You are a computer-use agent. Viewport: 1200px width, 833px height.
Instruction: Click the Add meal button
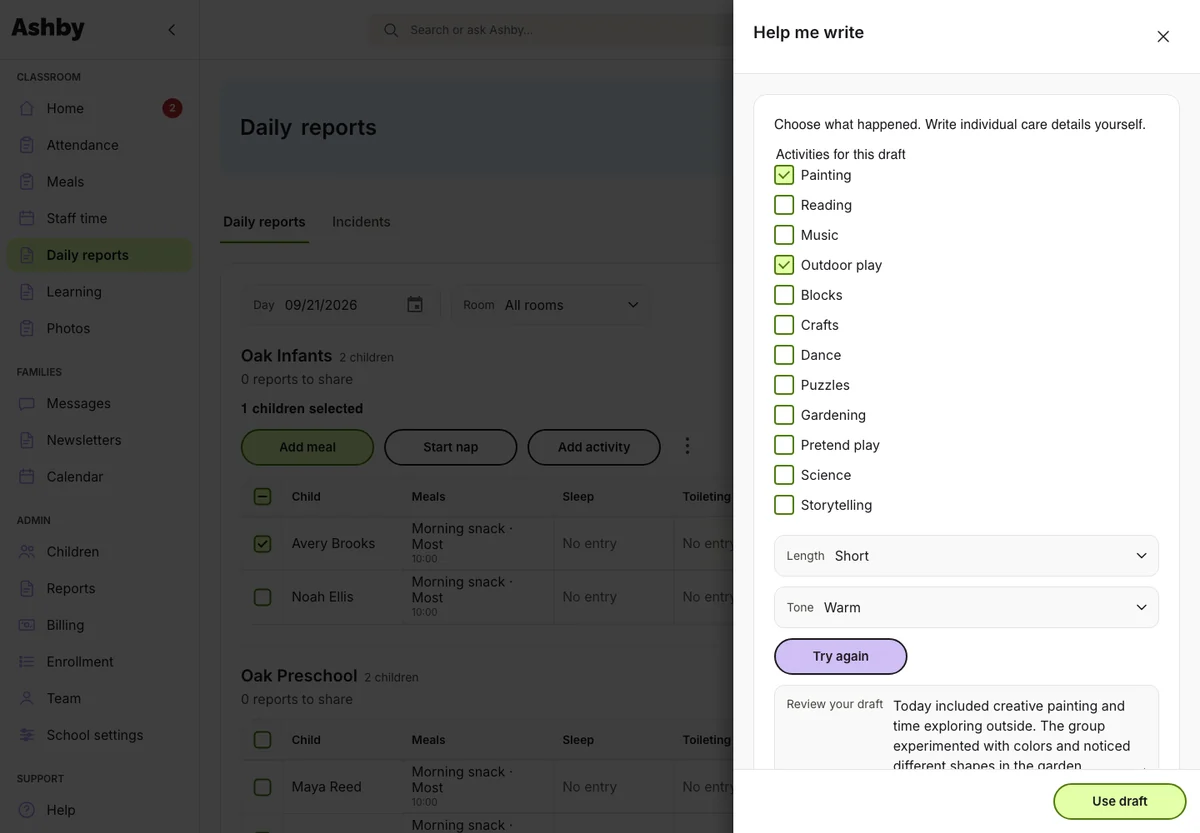coord(307,447)
